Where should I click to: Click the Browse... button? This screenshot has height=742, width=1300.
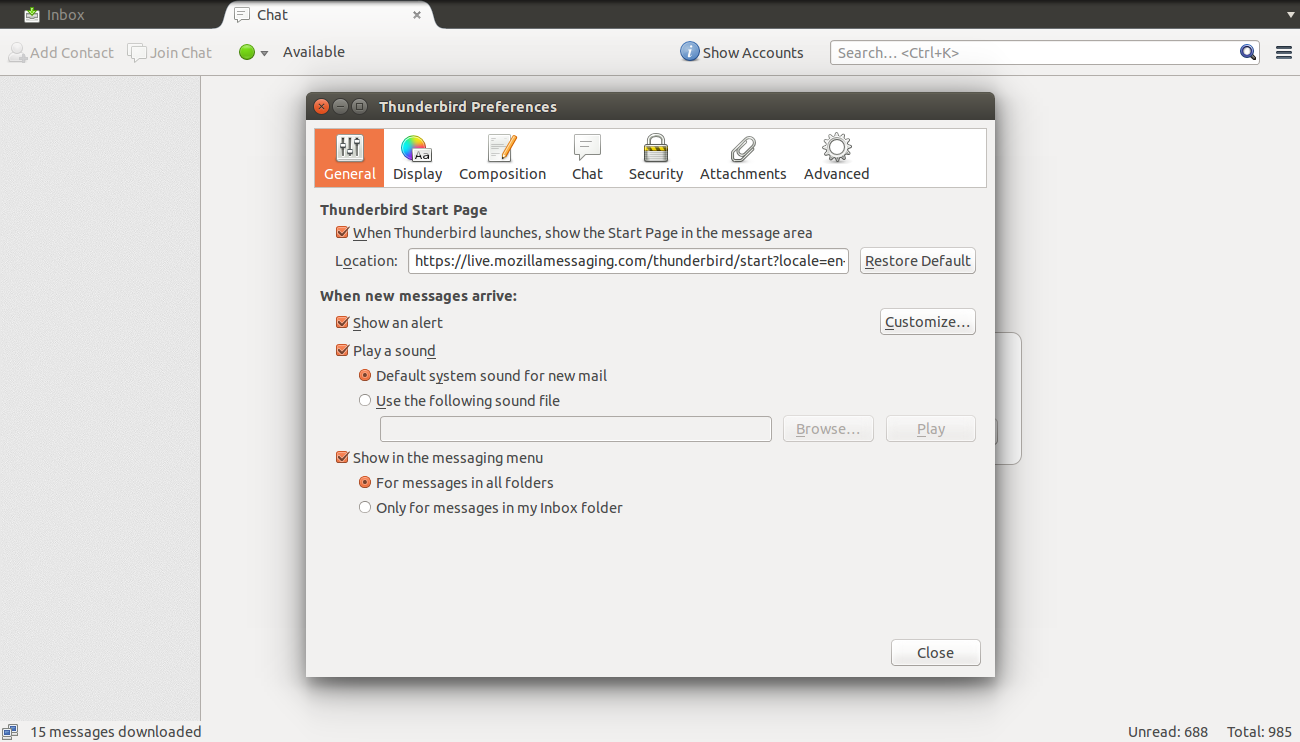(828, 429)
